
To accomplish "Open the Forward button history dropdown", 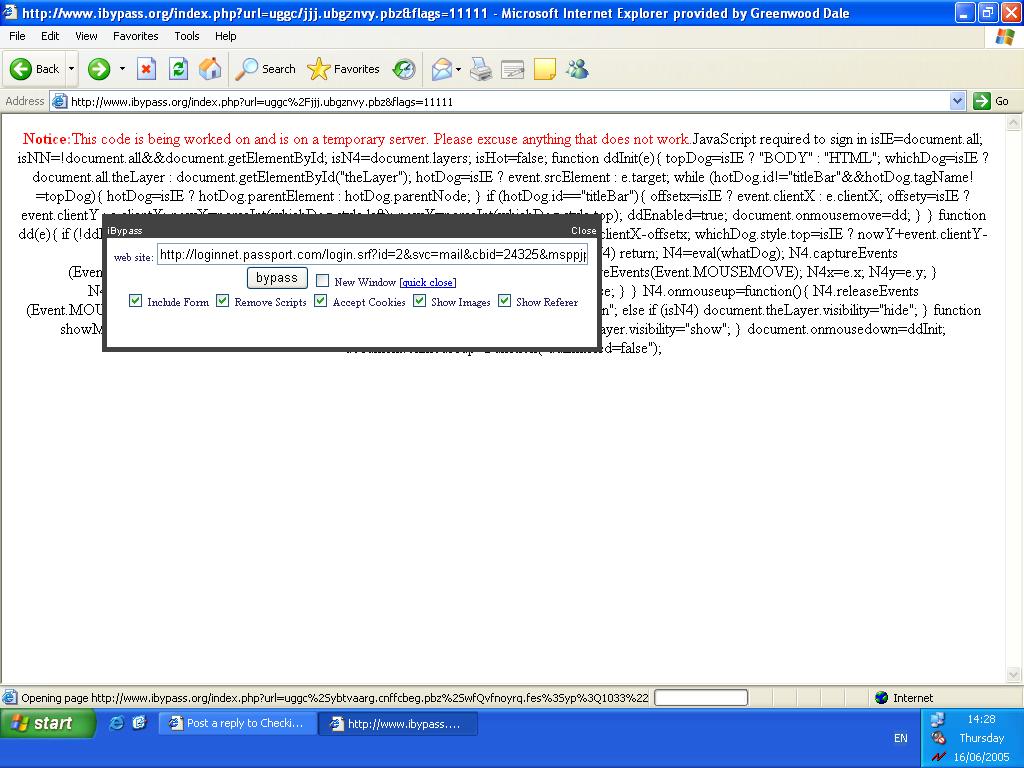I will pyautogui.click(x=122, y=69).
